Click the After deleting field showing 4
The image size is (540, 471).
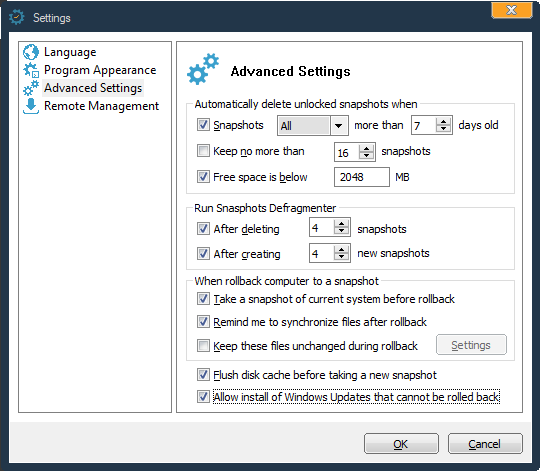(x=322, y=227)
